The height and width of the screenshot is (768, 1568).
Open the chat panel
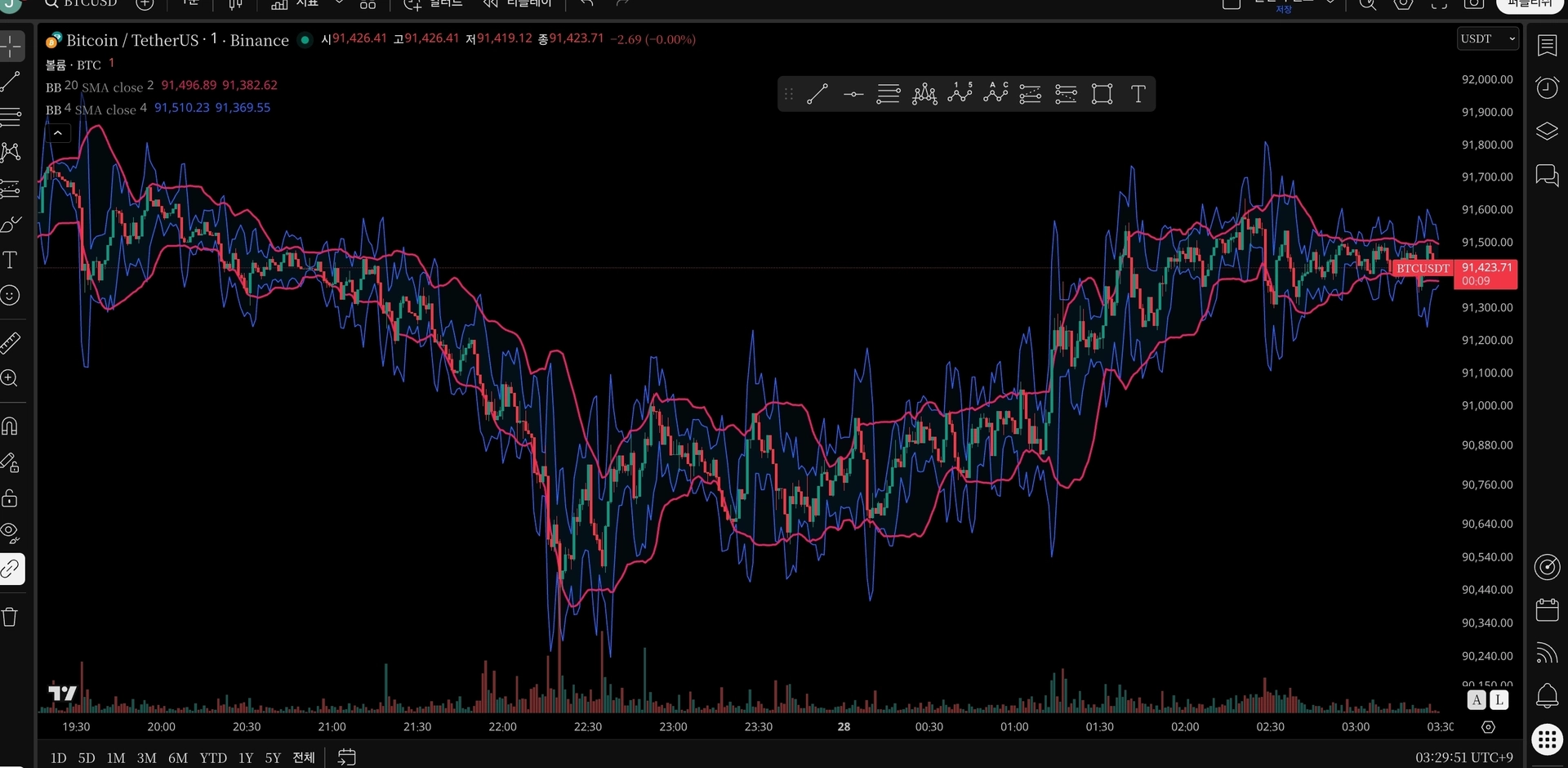(1547, 176)
